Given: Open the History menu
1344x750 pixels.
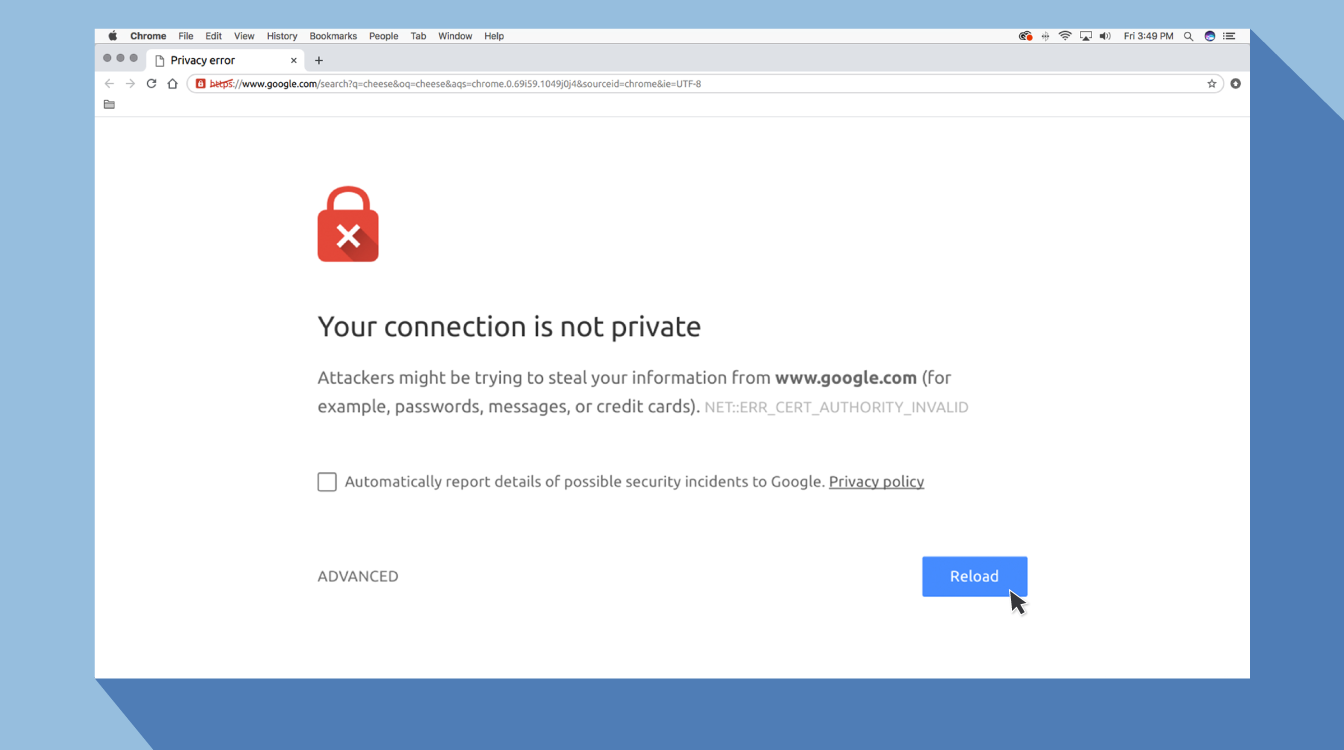Looking at the screenshot, I should pyautogui.click(x=281, y=36).
